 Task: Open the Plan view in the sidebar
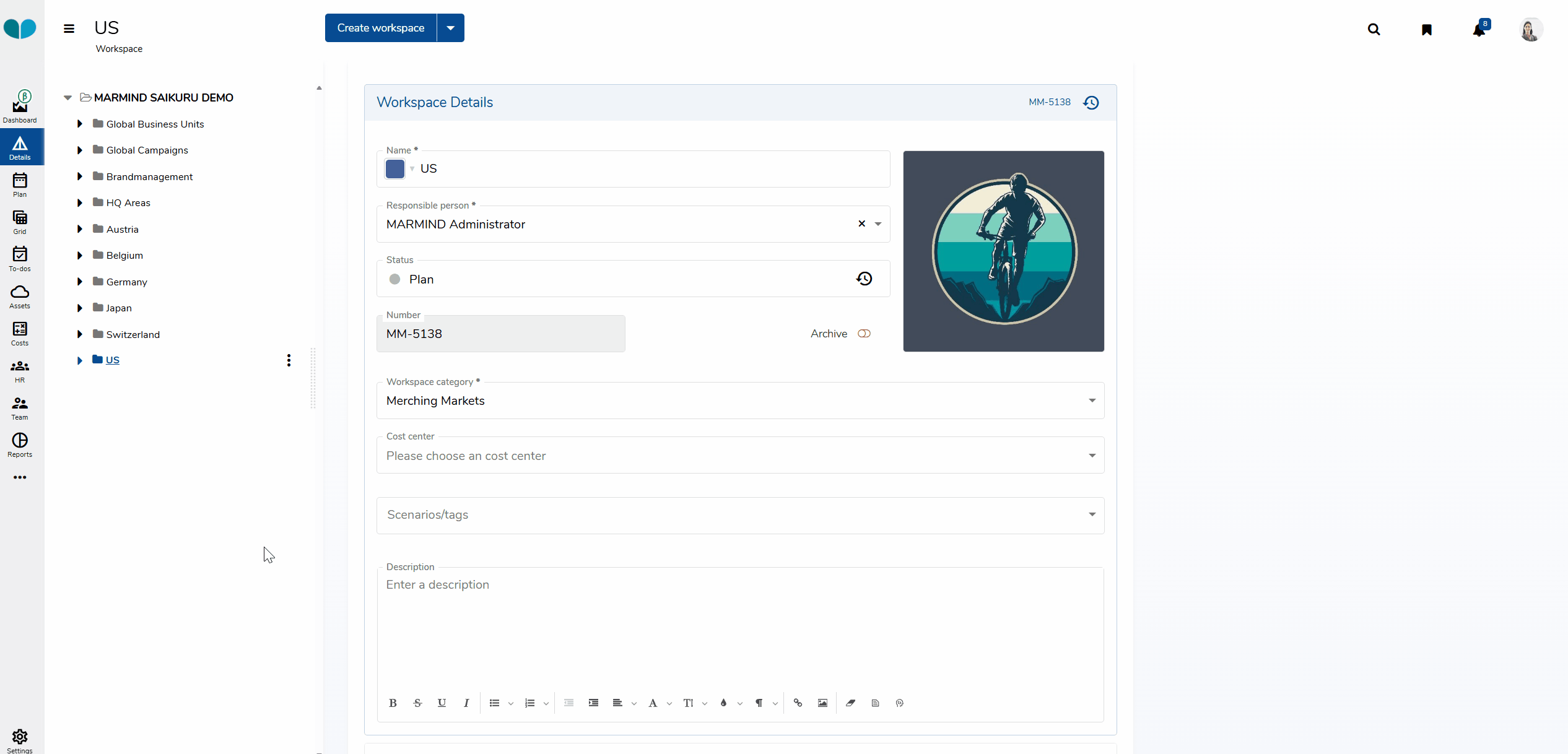coord(19,184)
